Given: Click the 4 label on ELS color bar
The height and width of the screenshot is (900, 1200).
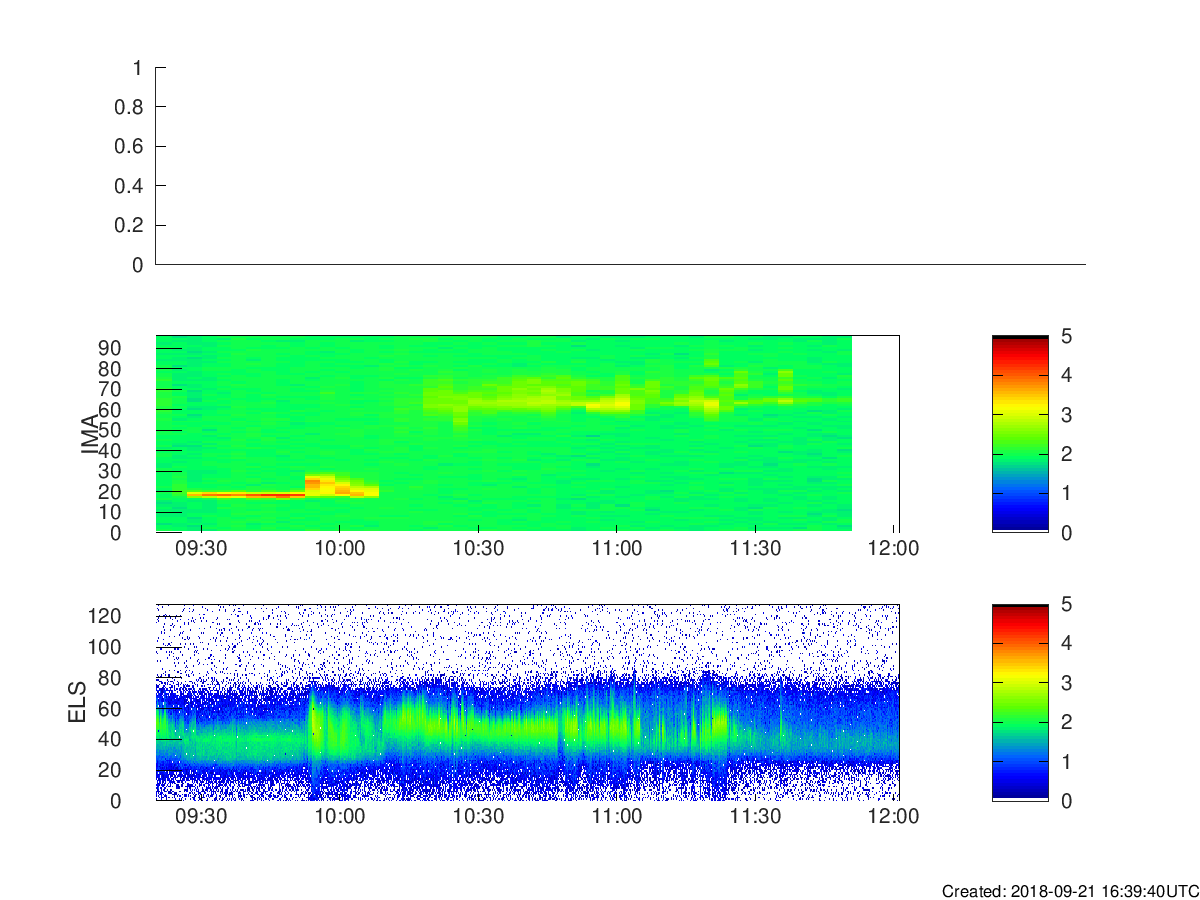Looking at the screenshot, I should click(x=1065, y=643).
